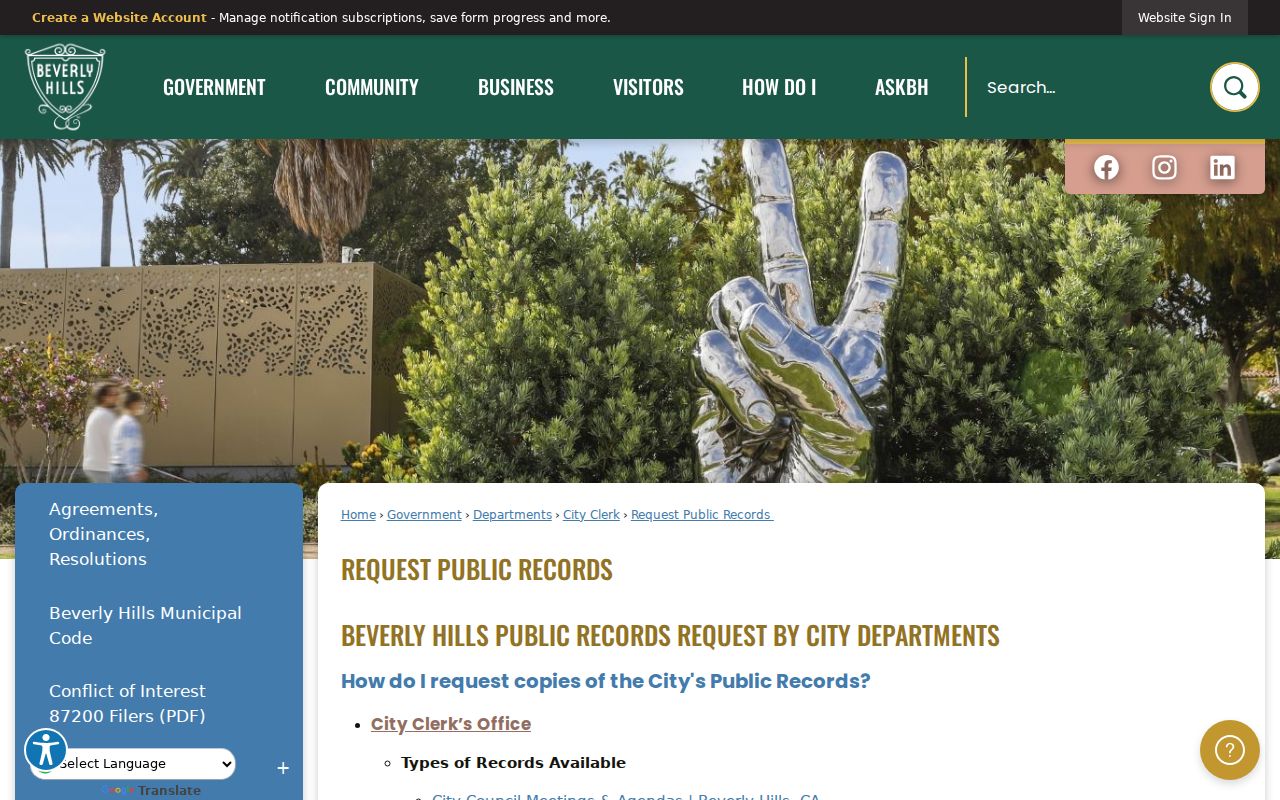Go to Departments breadcrumb link

coord(512,515)
